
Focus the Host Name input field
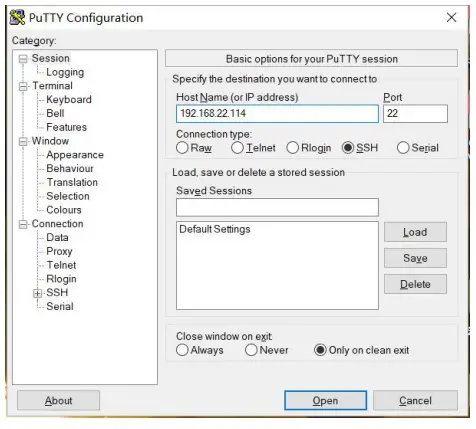[277, 114]
